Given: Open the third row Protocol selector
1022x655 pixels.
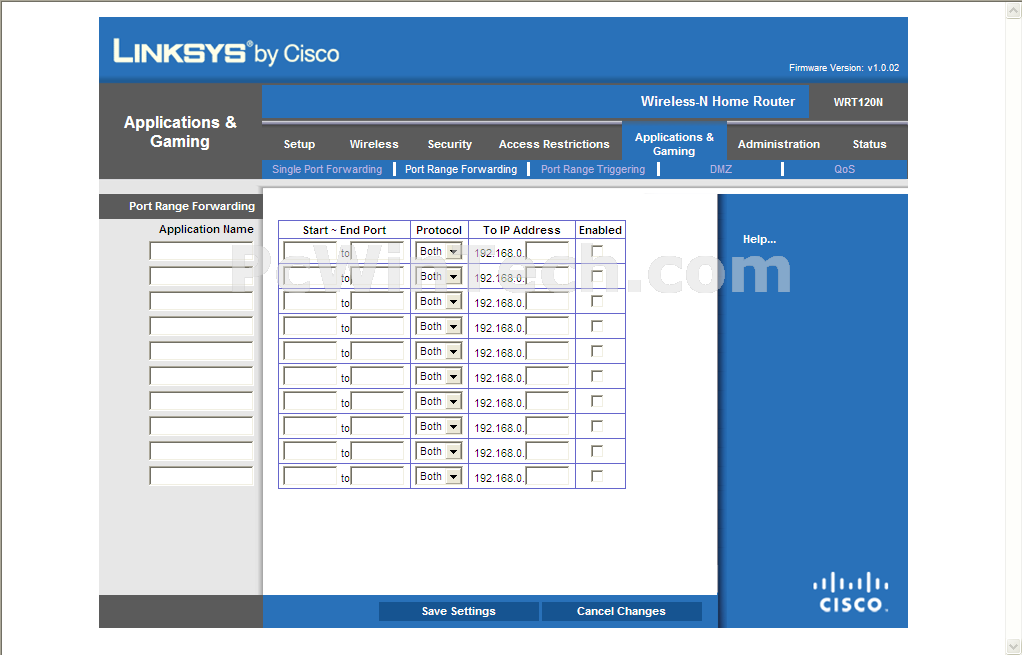Looking at the screenshot, I should (439, 301).
